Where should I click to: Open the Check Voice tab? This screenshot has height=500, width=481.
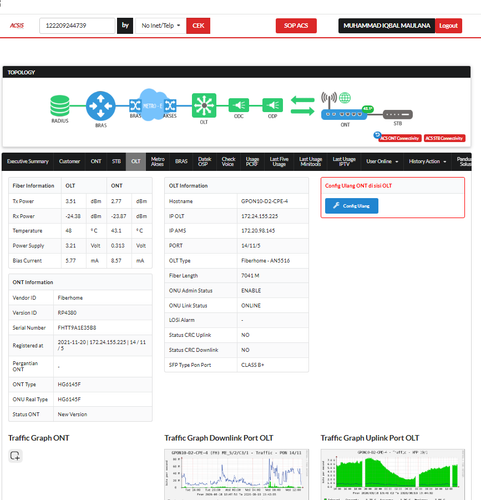click(x=228, y=161)
